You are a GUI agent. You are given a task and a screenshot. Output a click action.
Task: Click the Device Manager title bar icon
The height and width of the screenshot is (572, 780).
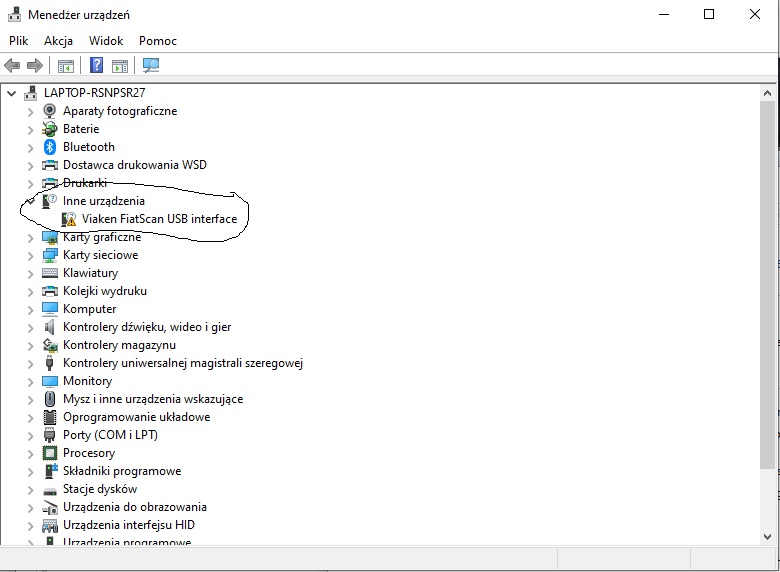coord(14,14)
